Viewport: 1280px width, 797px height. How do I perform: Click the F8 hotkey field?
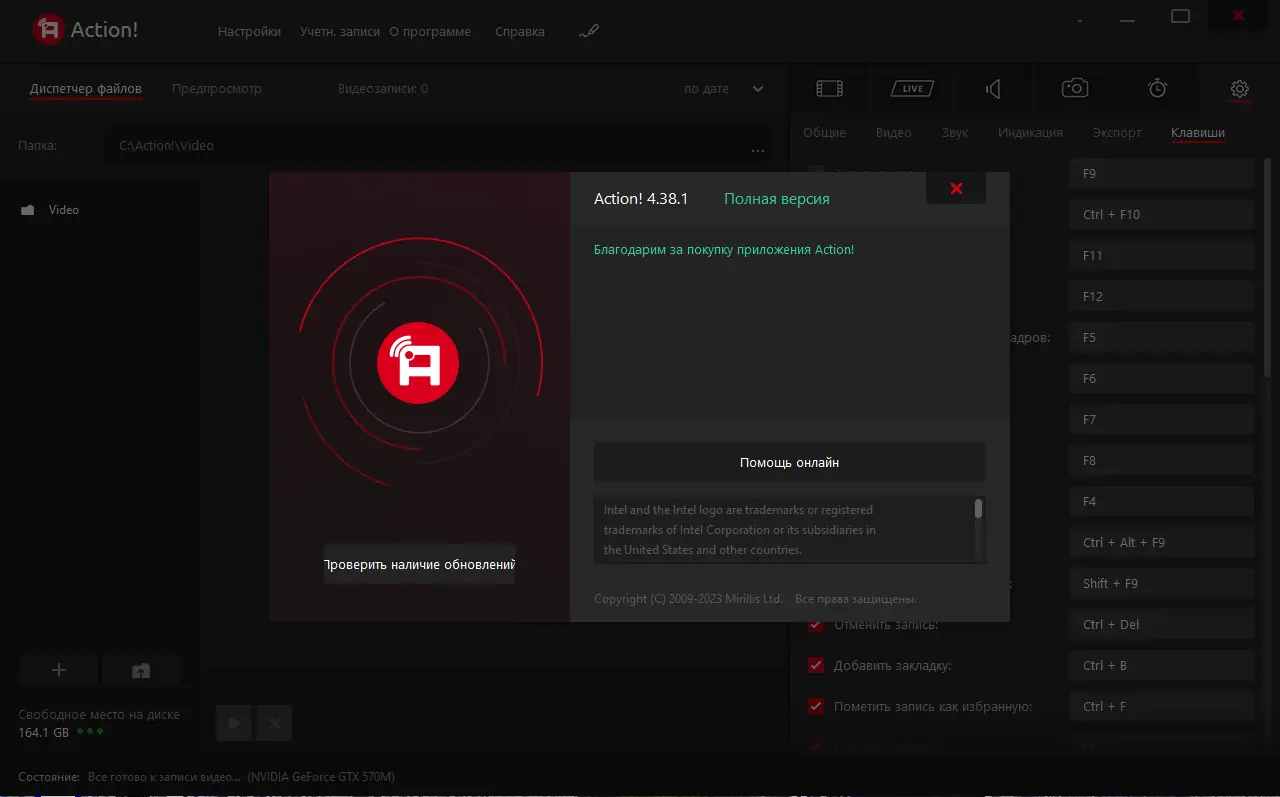(x=1161, y=461)
